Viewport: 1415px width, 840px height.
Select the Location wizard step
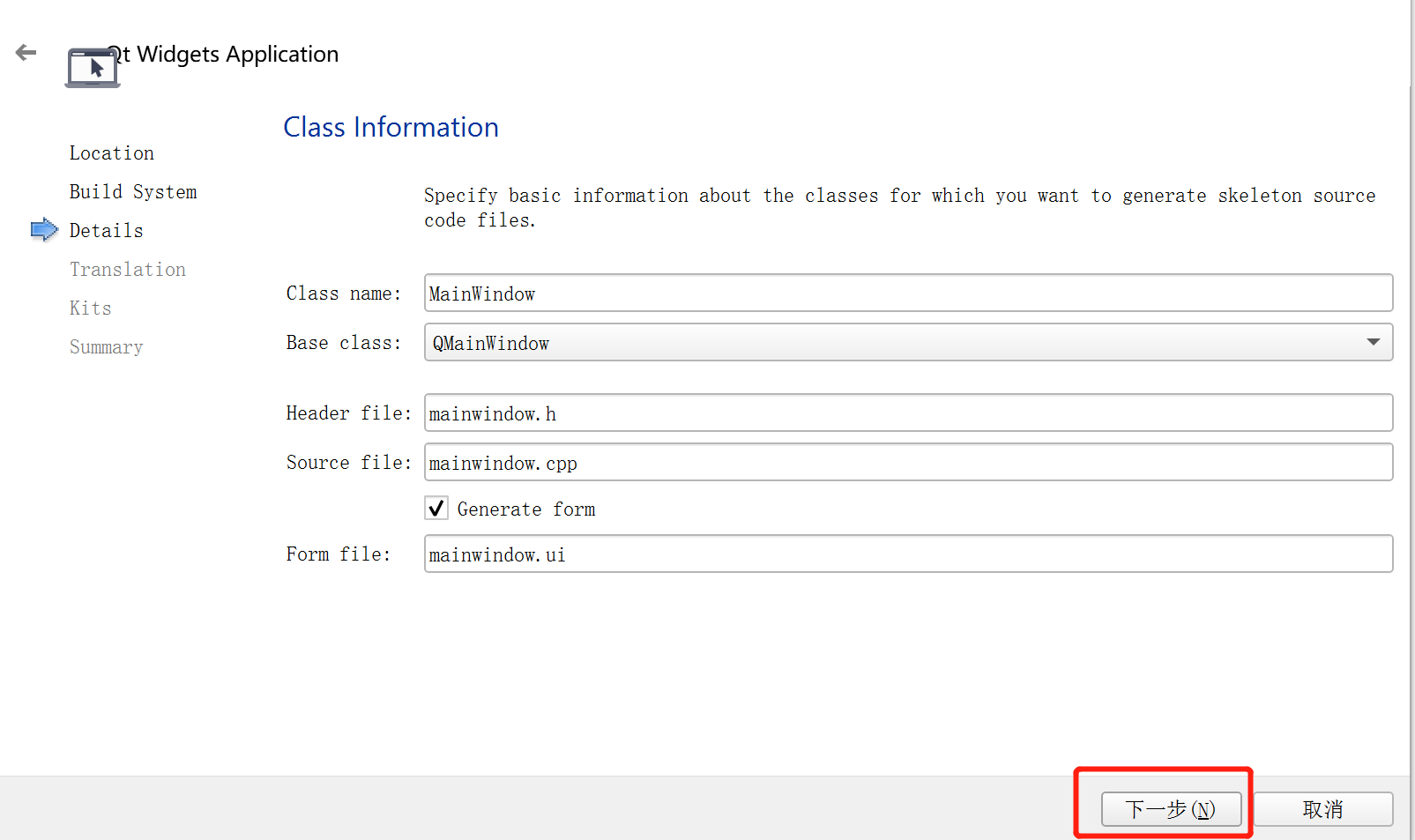point(112,153)
